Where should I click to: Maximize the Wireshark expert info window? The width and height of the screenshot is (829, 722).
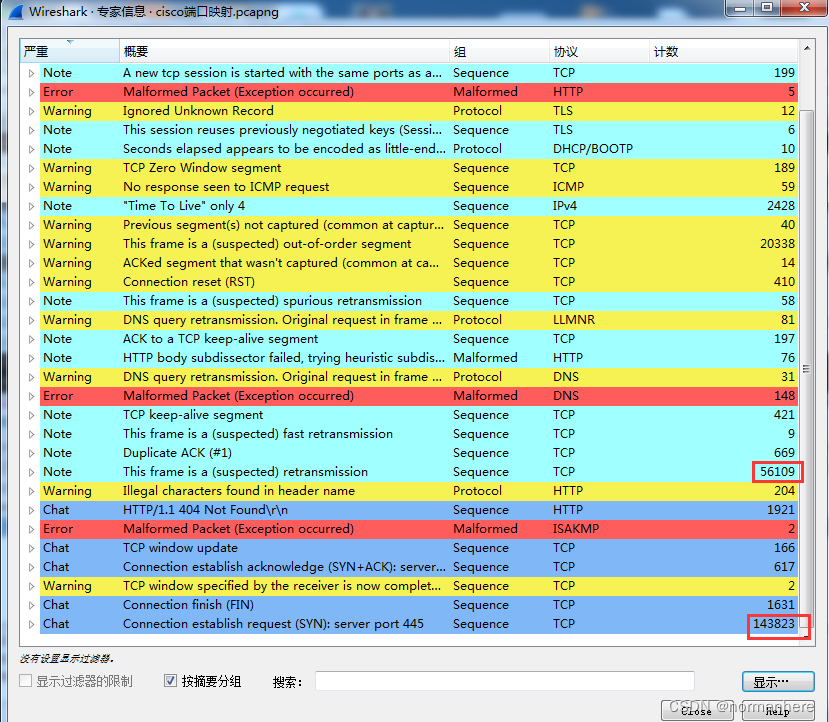click(767, 7)
